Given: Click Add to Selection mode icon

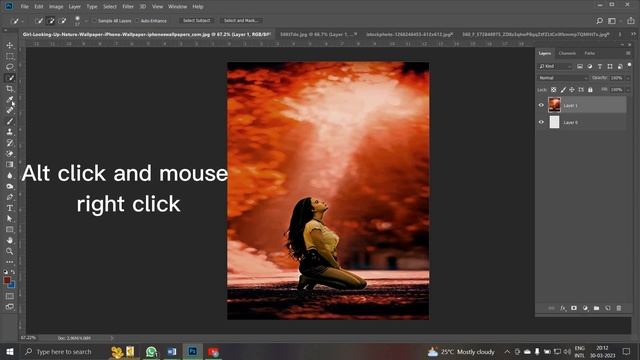Looking at the screenshot, I should coord(51,20).
